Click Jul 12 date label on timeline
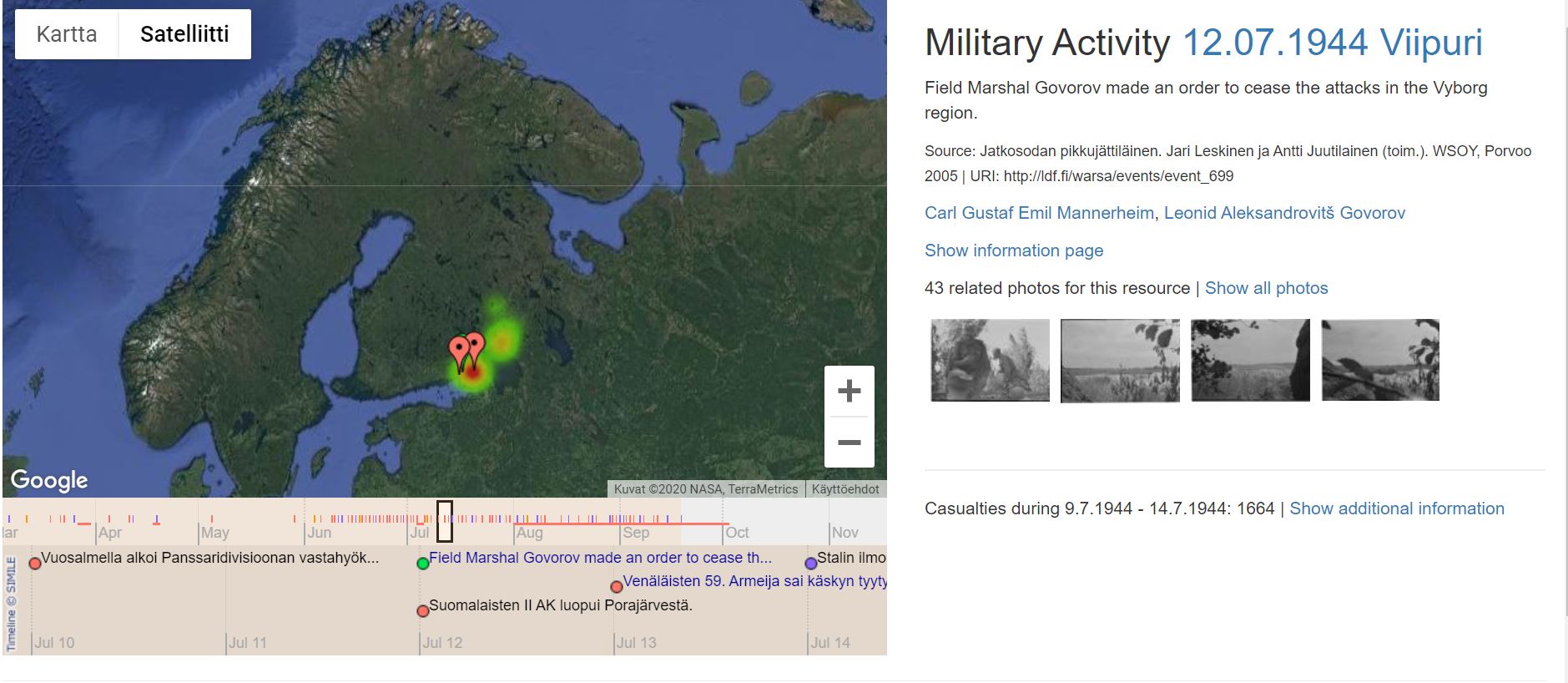1568x683 pixels. tap(442, 643)
